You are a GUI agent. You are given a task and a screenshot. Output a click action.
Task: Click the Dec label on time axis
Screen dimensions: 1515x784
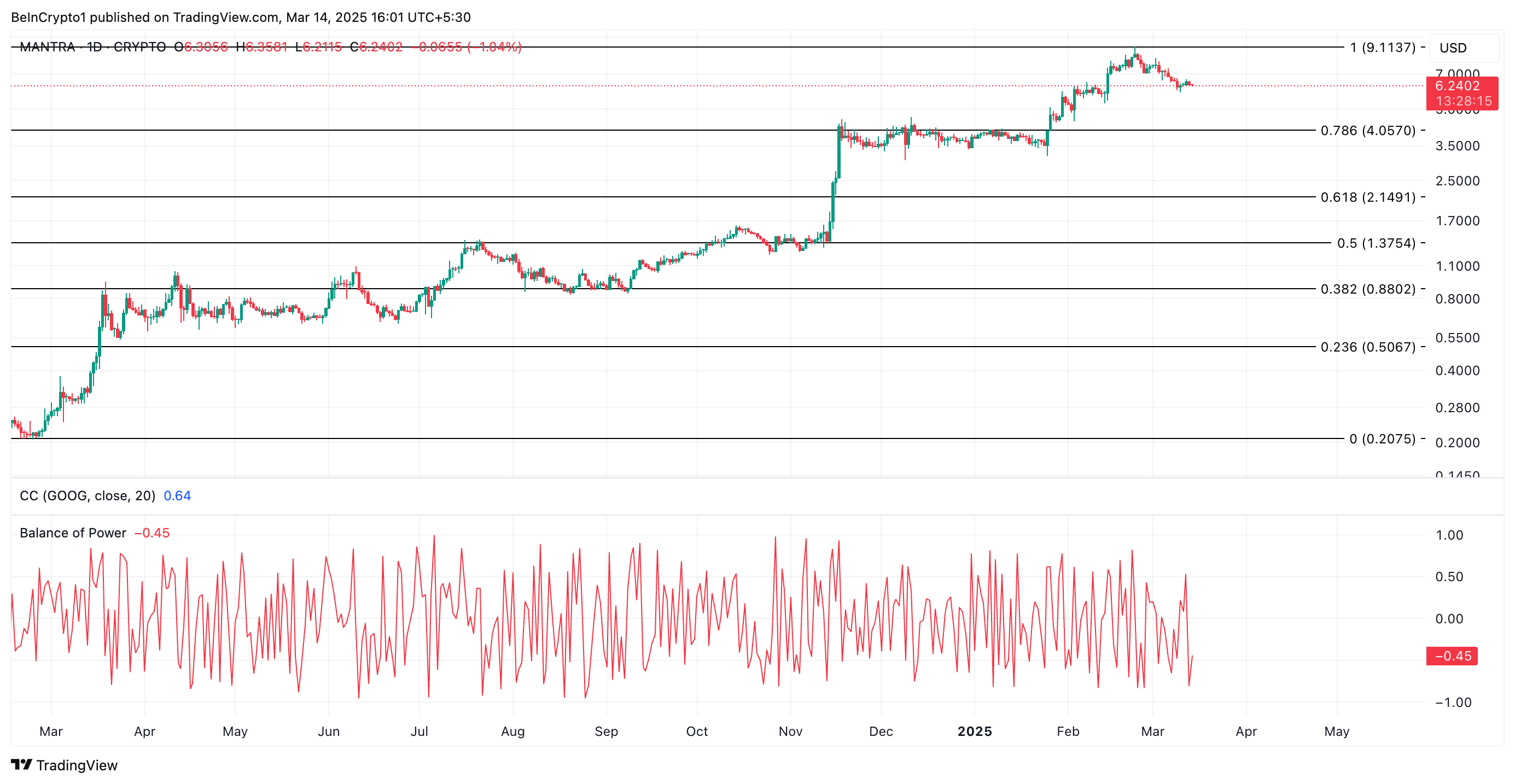tap(881, 731)
